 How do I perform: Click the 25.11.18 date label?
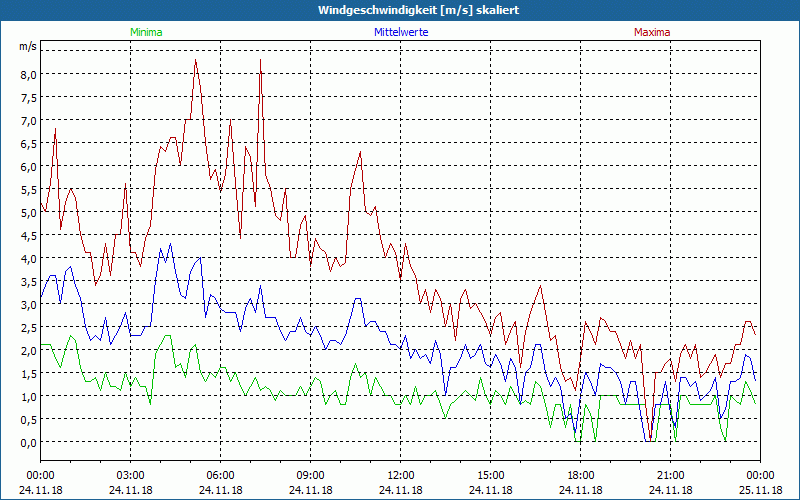tap(761, 490)
